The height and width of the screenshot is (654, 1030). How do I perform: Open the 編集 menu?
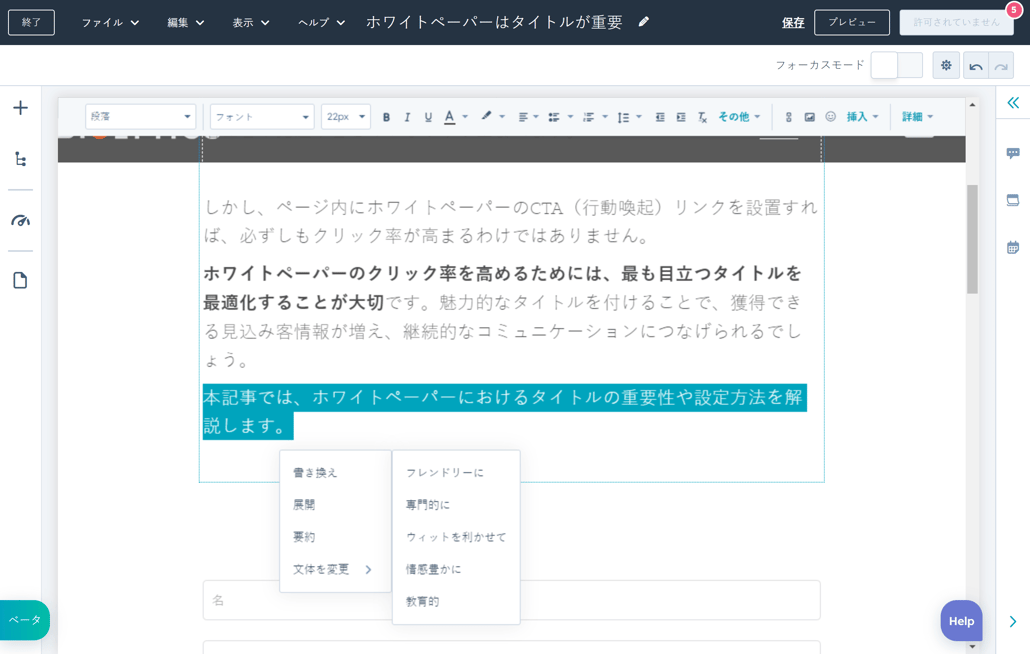pyautogui.click(x=185, y=22)
